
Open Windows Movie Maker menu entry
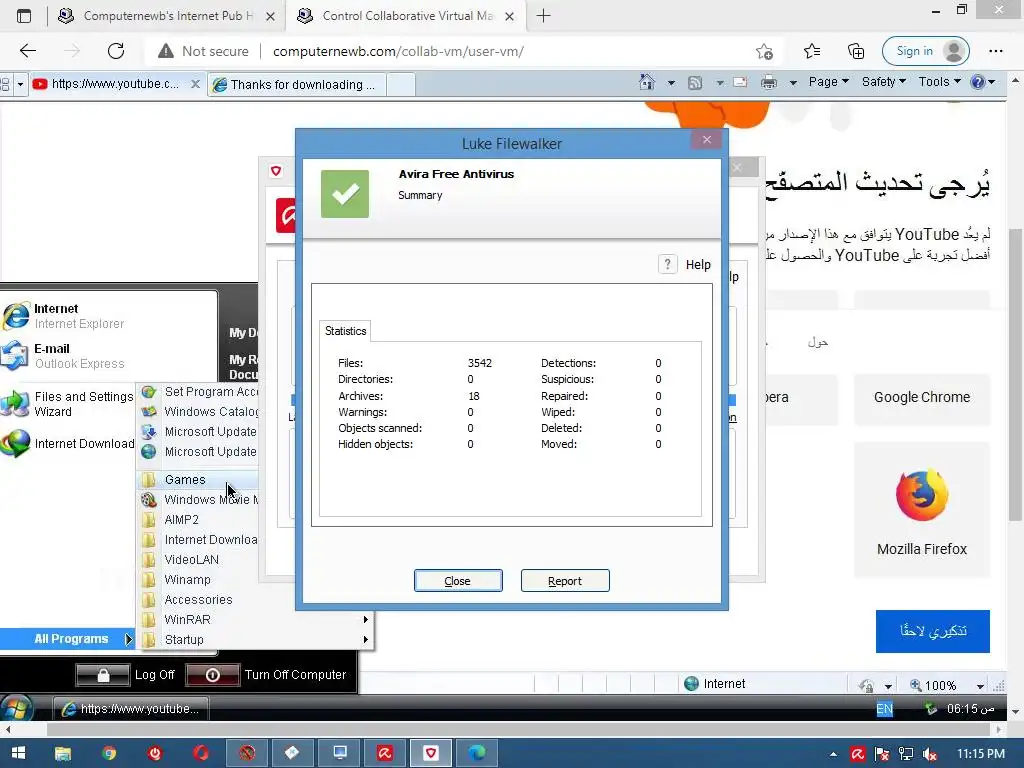tap(199, 500)
